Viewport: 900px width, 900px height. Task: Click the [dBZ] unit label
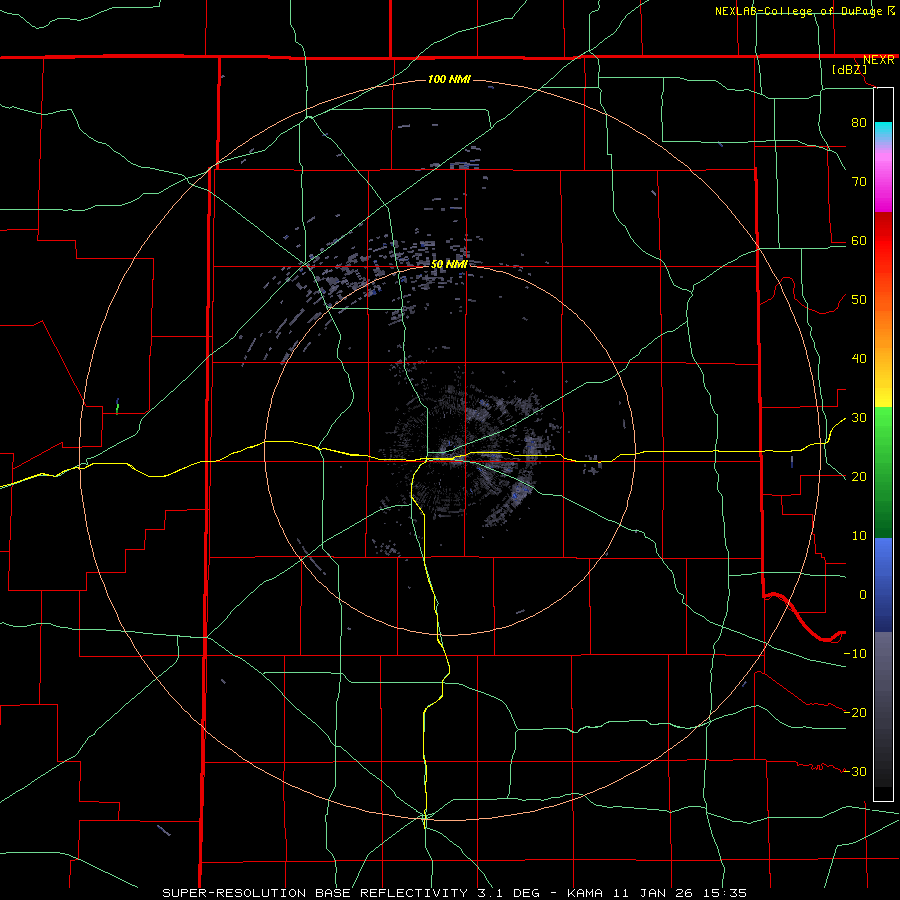pyautogui.click(x=849, y=70)
